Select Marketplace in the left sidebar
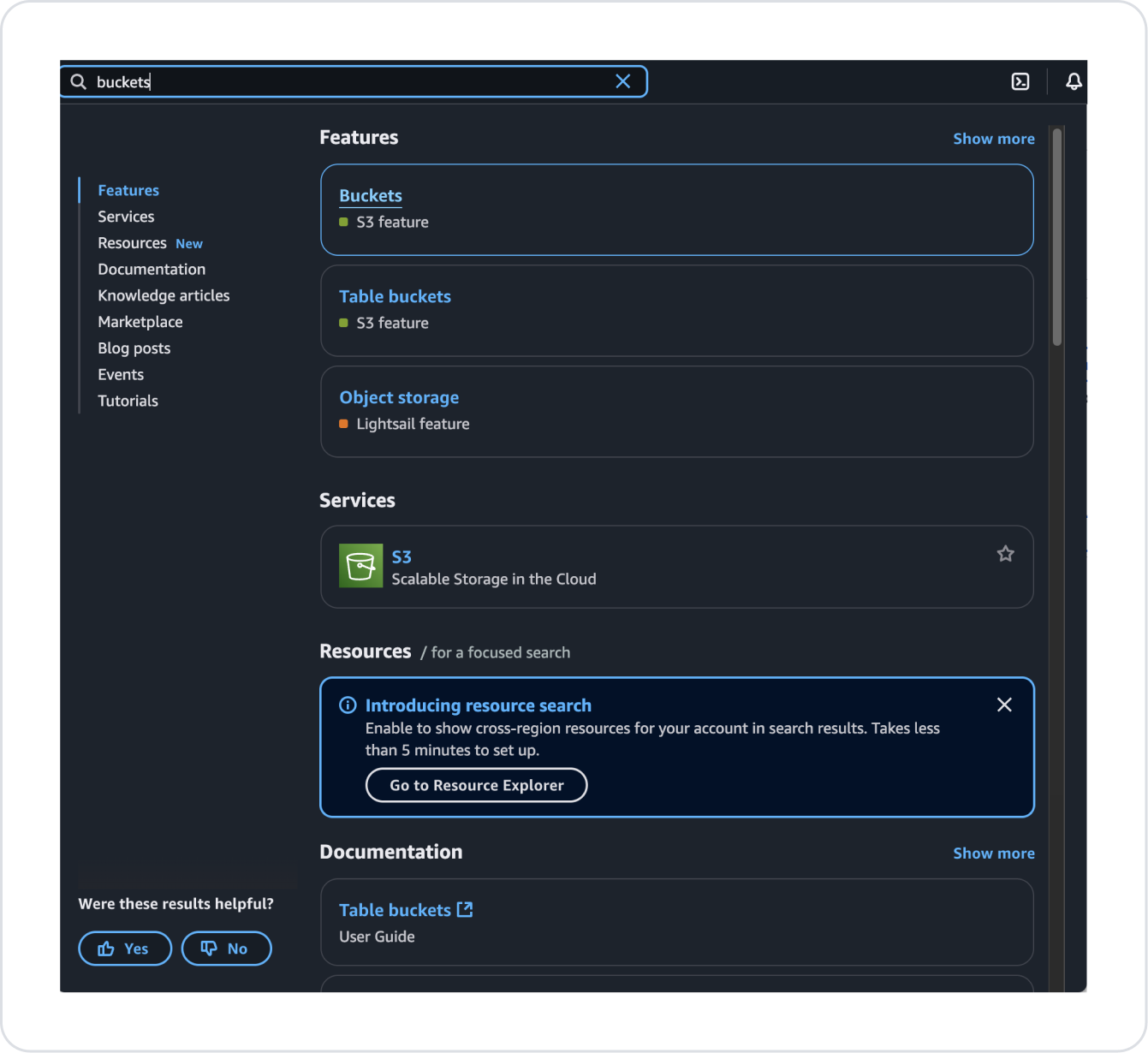1148x1053 pixels. tap(140, 322)
